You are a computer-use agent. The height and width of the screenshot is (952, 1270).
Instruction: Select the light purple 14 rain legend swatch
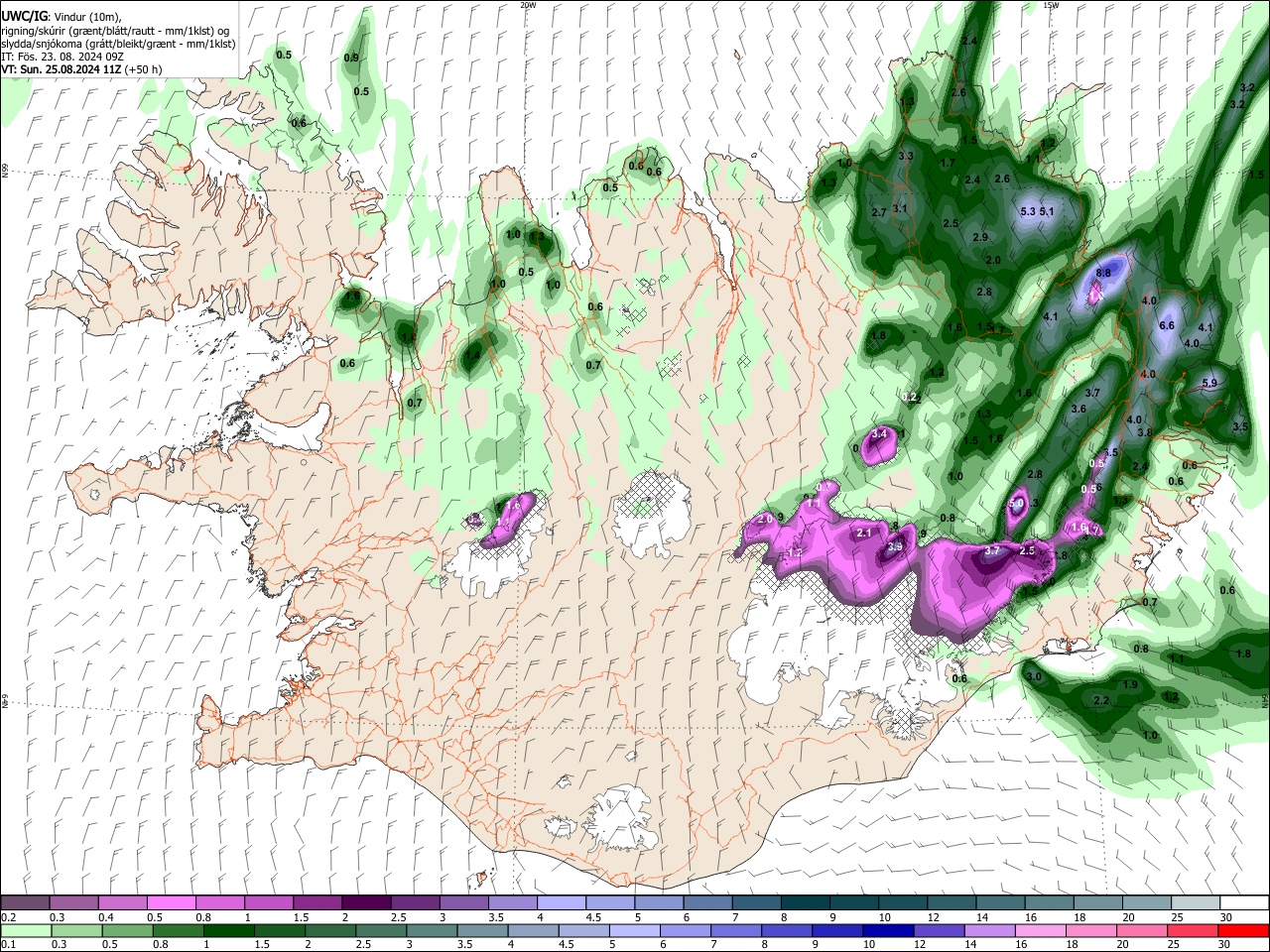tap(989, 930)
